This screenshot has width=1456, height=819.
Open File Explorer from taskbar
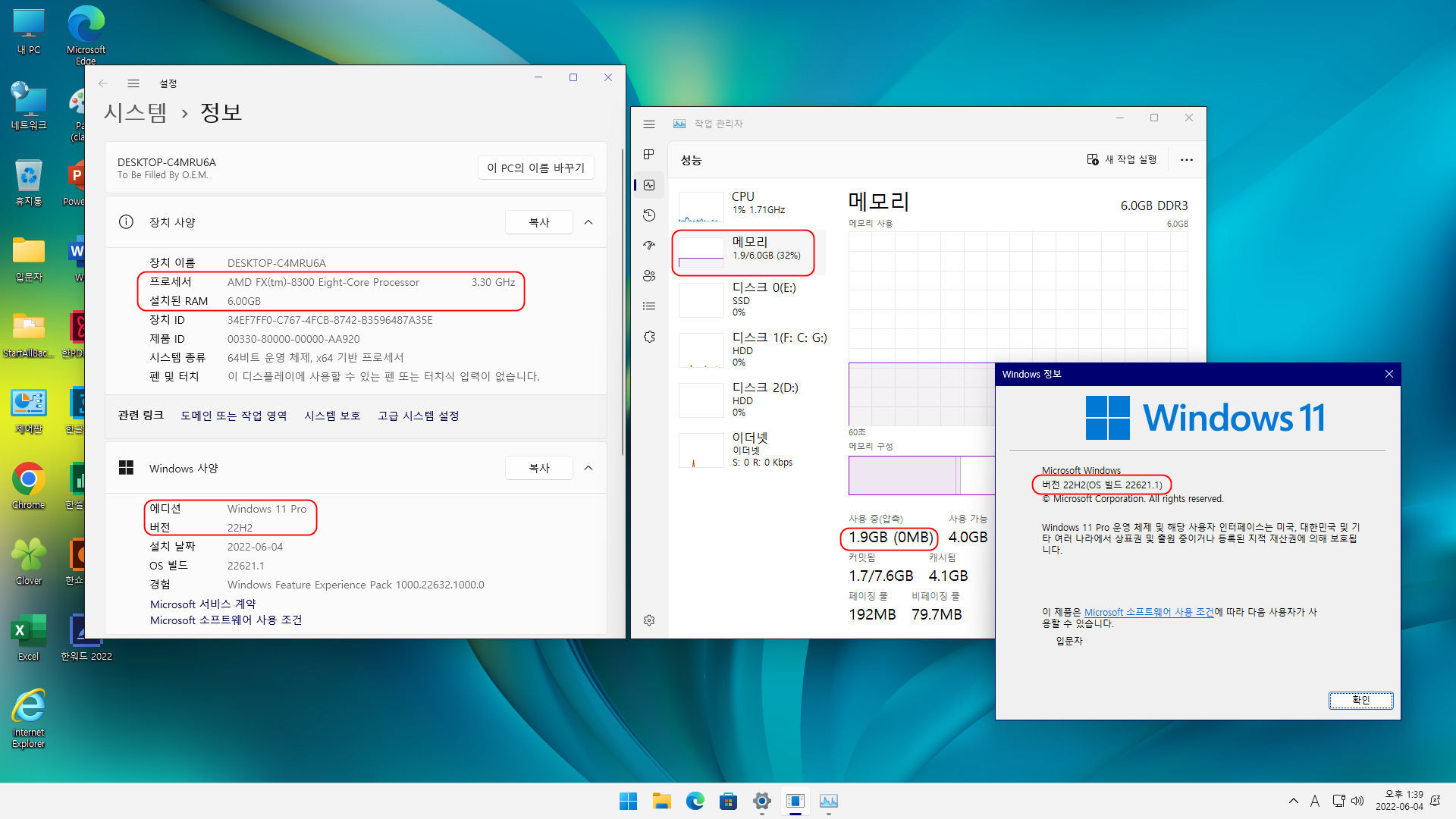click(662, 801)
